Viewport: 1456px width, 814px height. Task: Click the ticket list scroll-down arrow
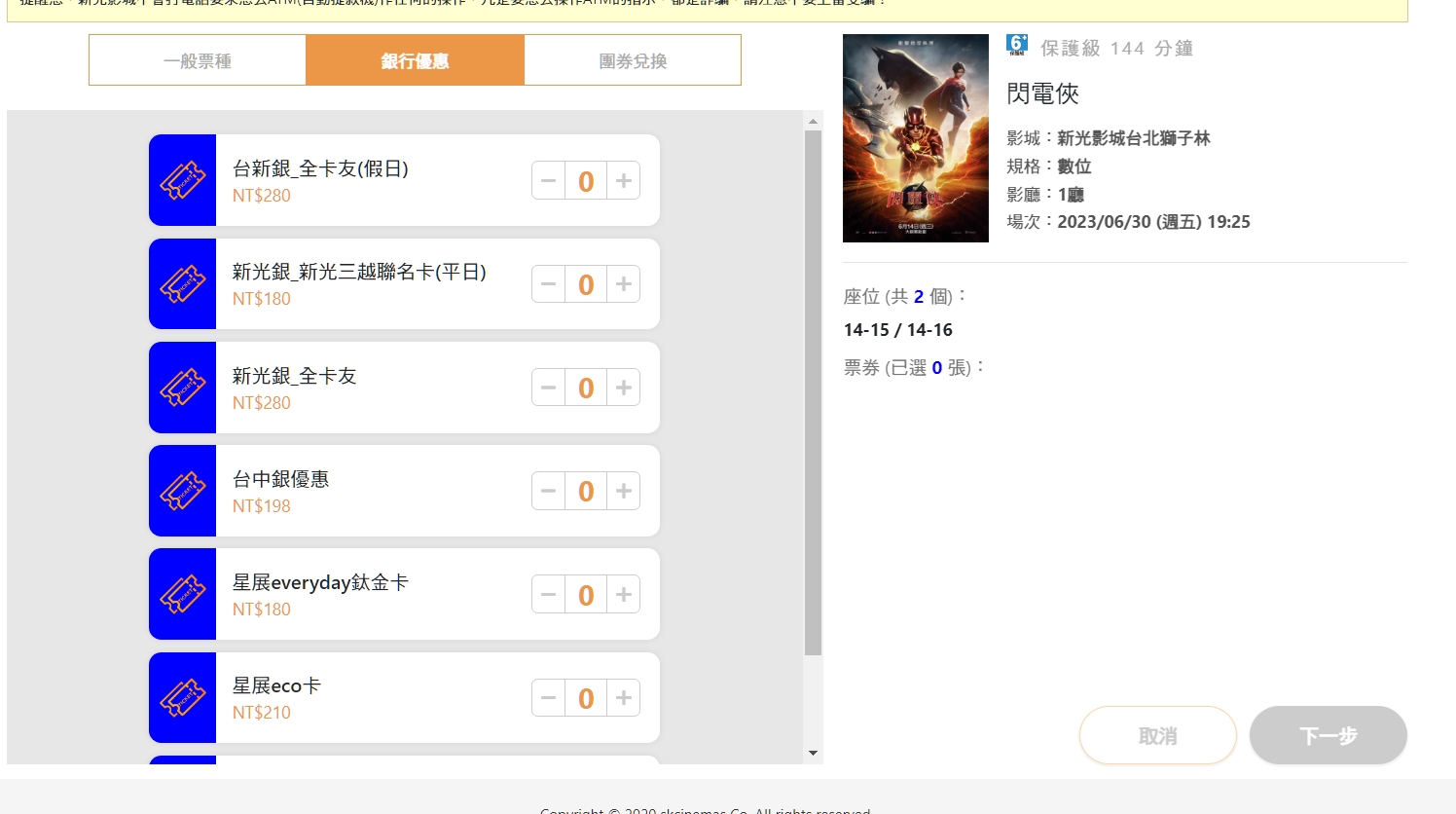tap(813, 754)
